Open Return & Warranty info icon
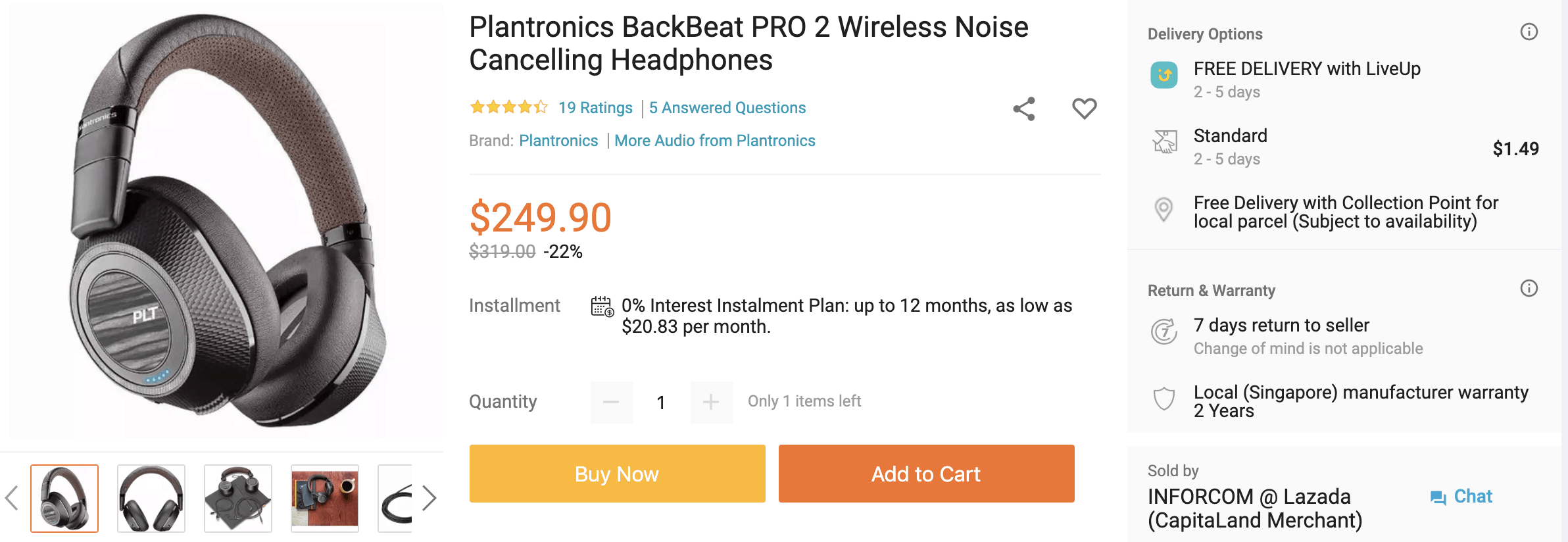The width and height of the screenshot is (1568, 542). (1529, 289)
